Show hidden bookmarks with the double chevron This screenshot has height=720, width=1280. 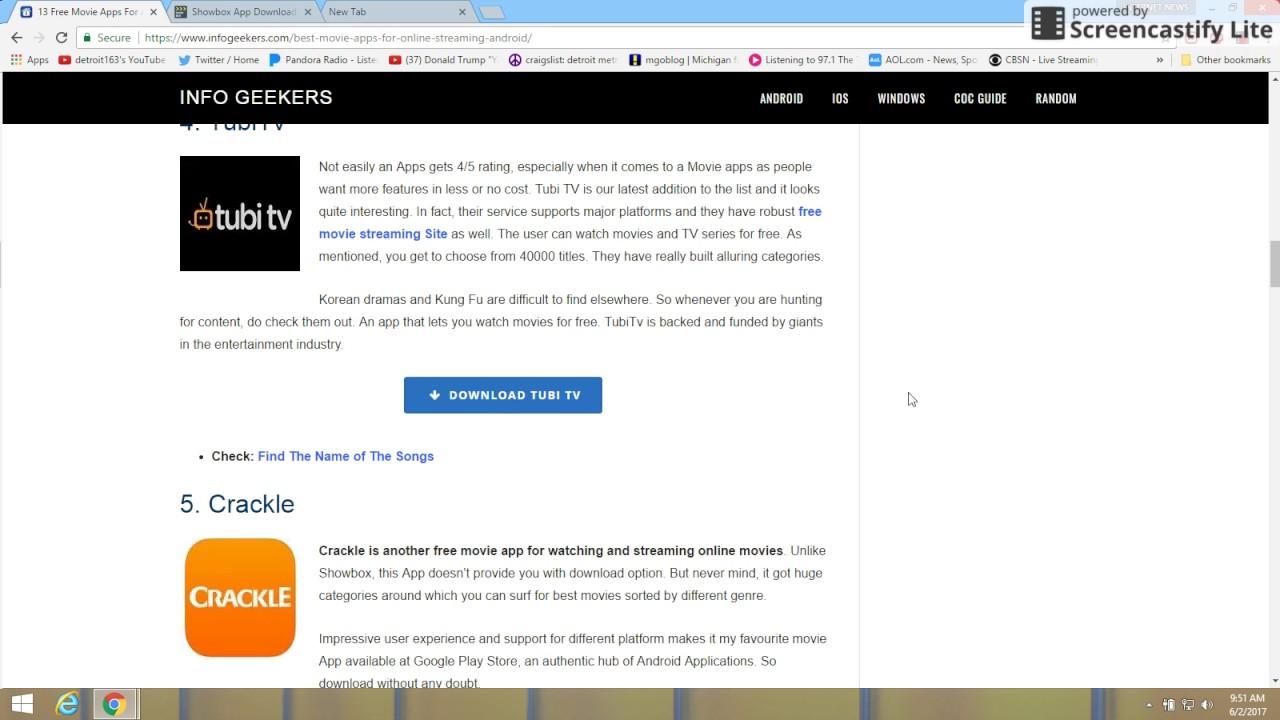pyautogui.click(x=1160, y=60)
